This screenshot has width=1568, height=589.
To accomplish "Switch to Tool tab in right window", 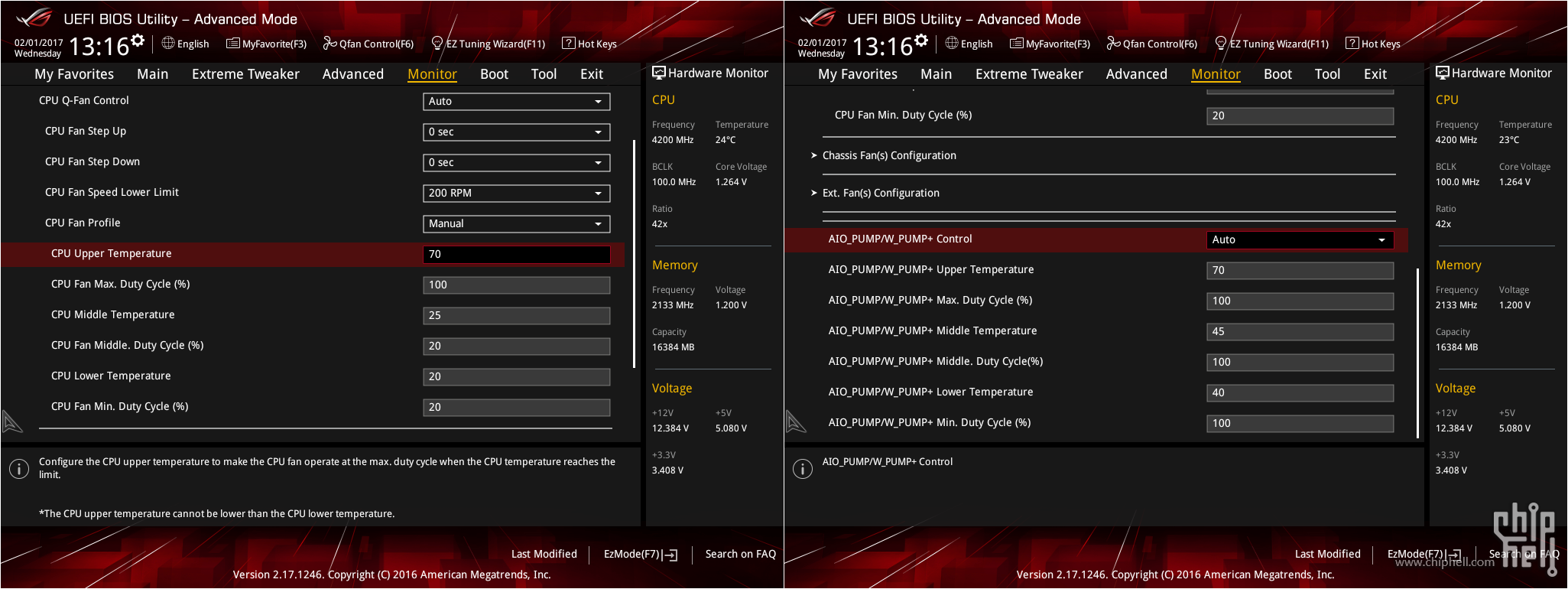I will (1327, 74).
